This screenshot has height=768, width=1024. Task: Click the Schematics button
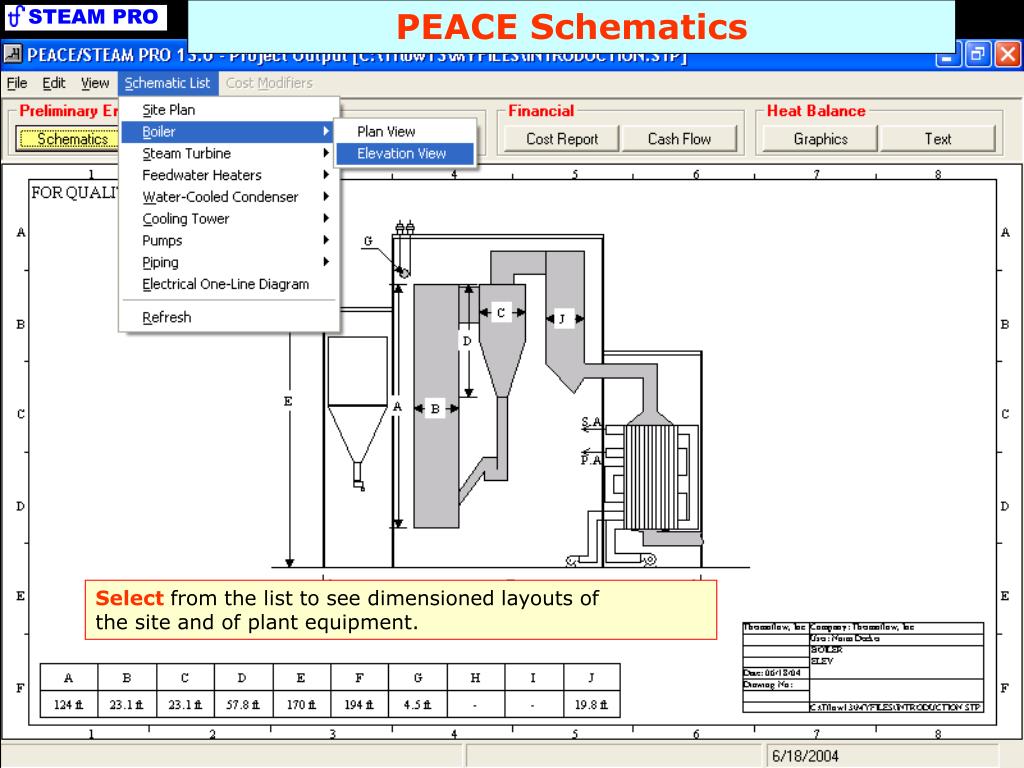point(68,139)
